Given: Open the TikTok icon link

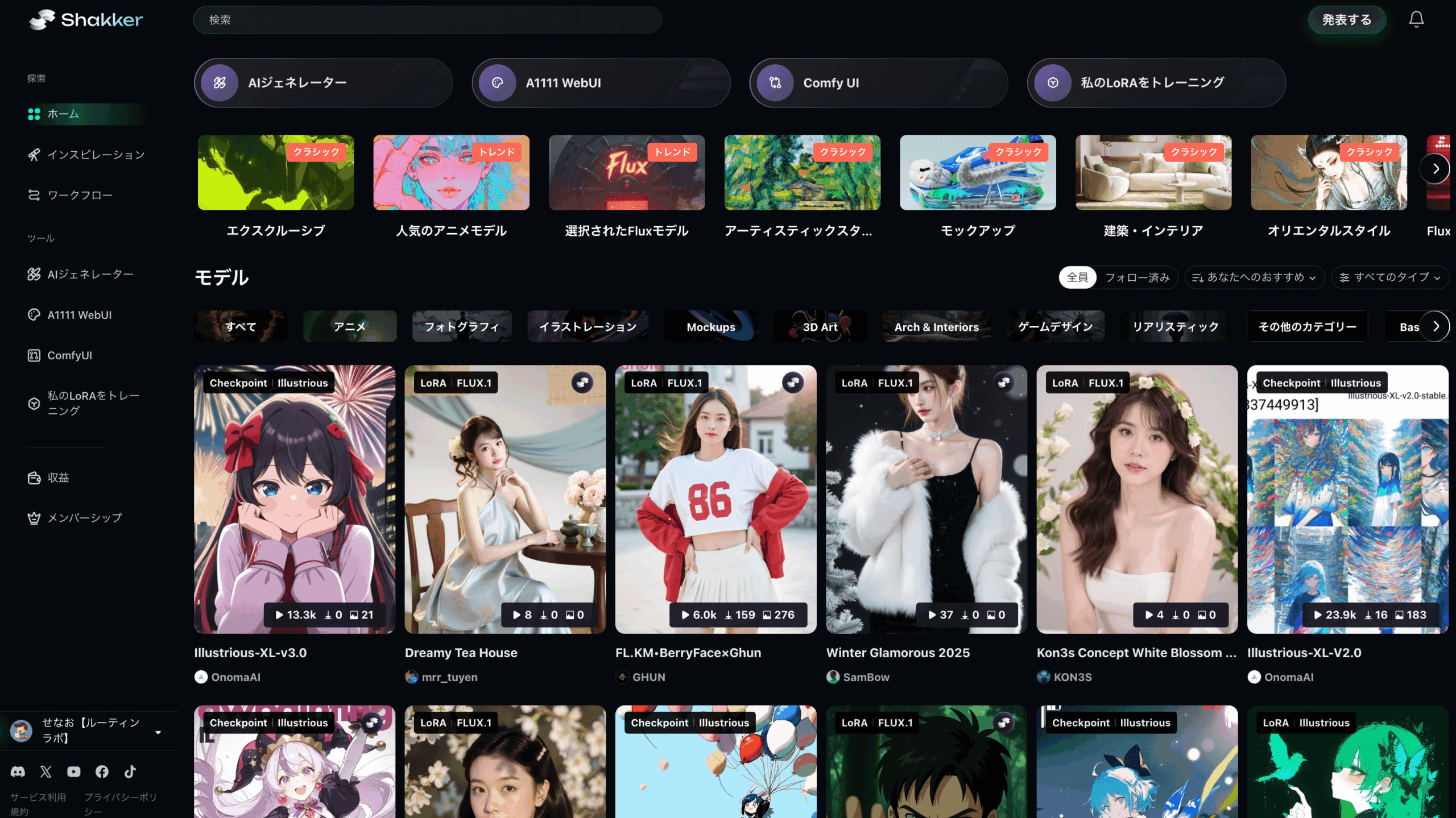Looking at the screenshot, I should 130,771.
